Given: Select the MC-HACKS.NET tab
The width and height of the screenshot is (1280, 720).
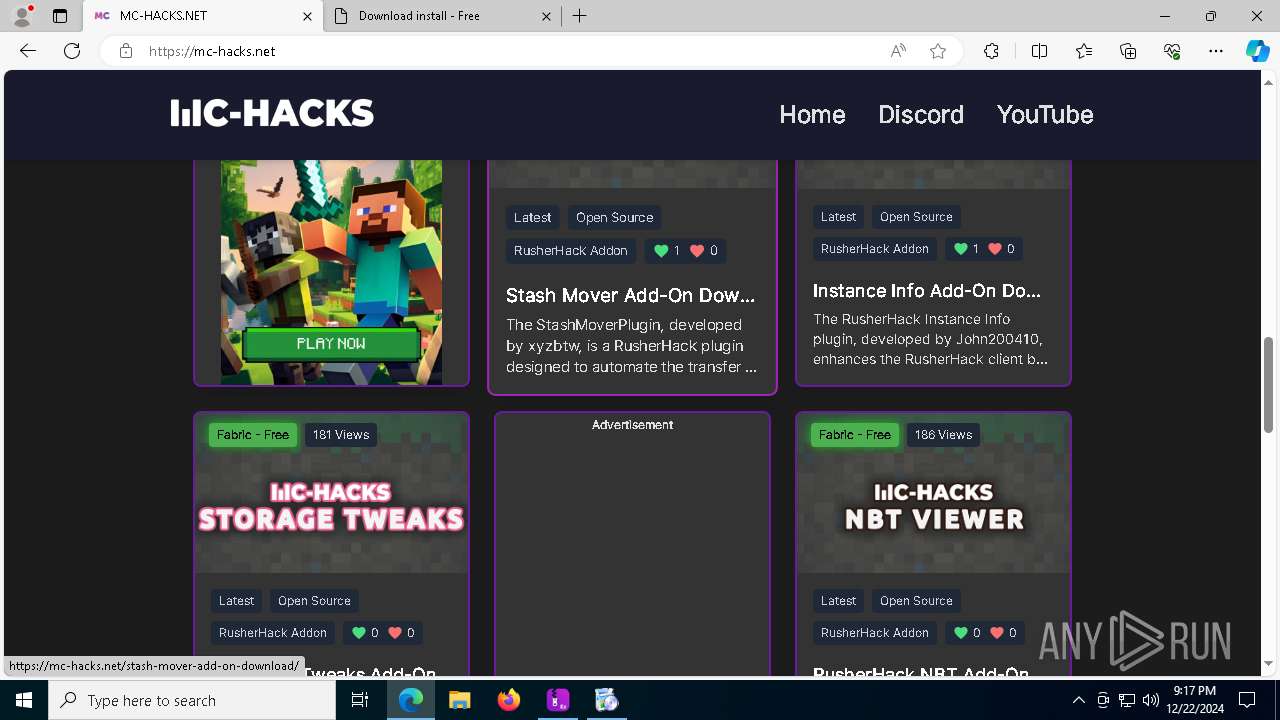Looking at the screenshot, I should tap(203, 16).
